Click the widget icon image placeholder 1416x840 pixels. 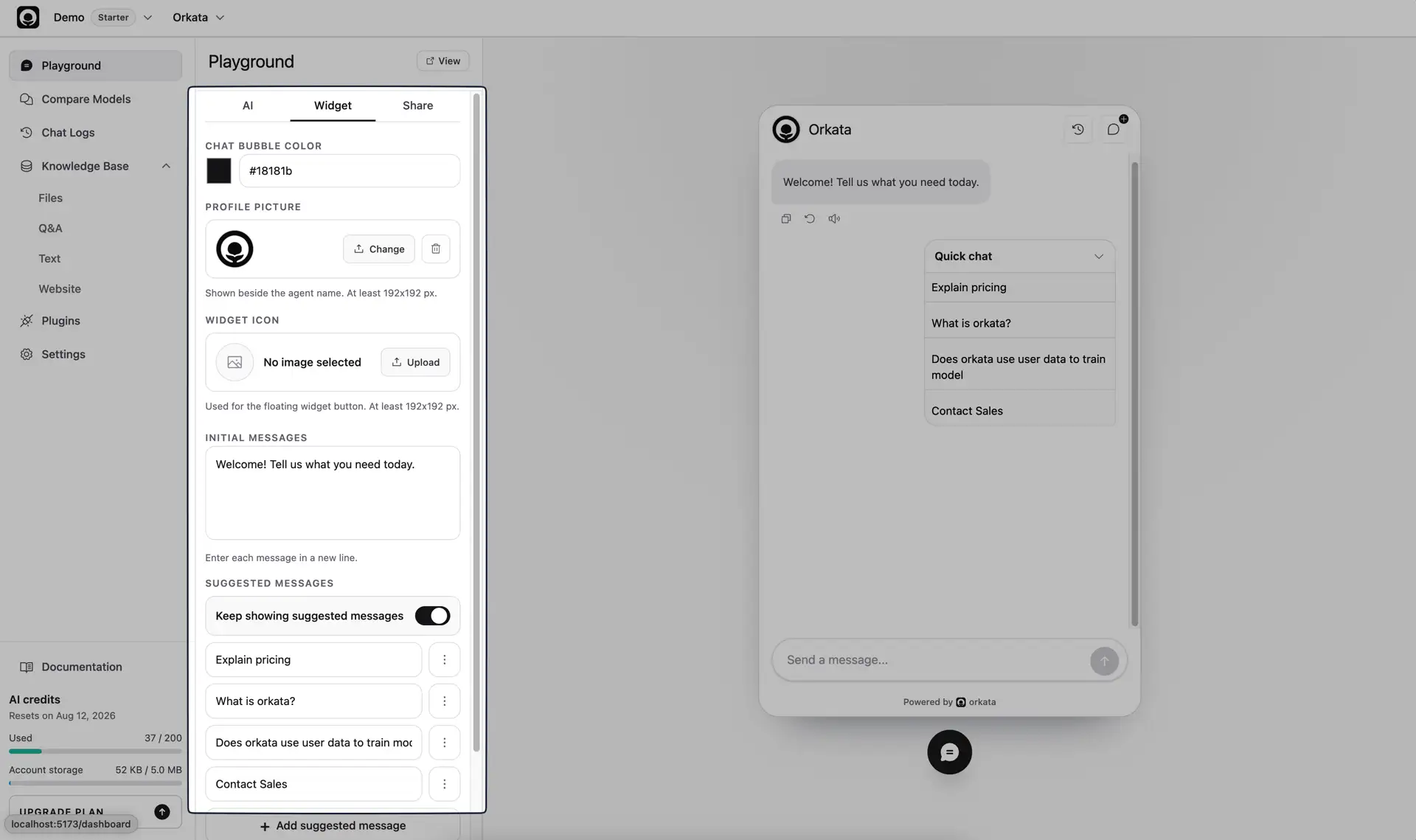[x=235, y=362]
